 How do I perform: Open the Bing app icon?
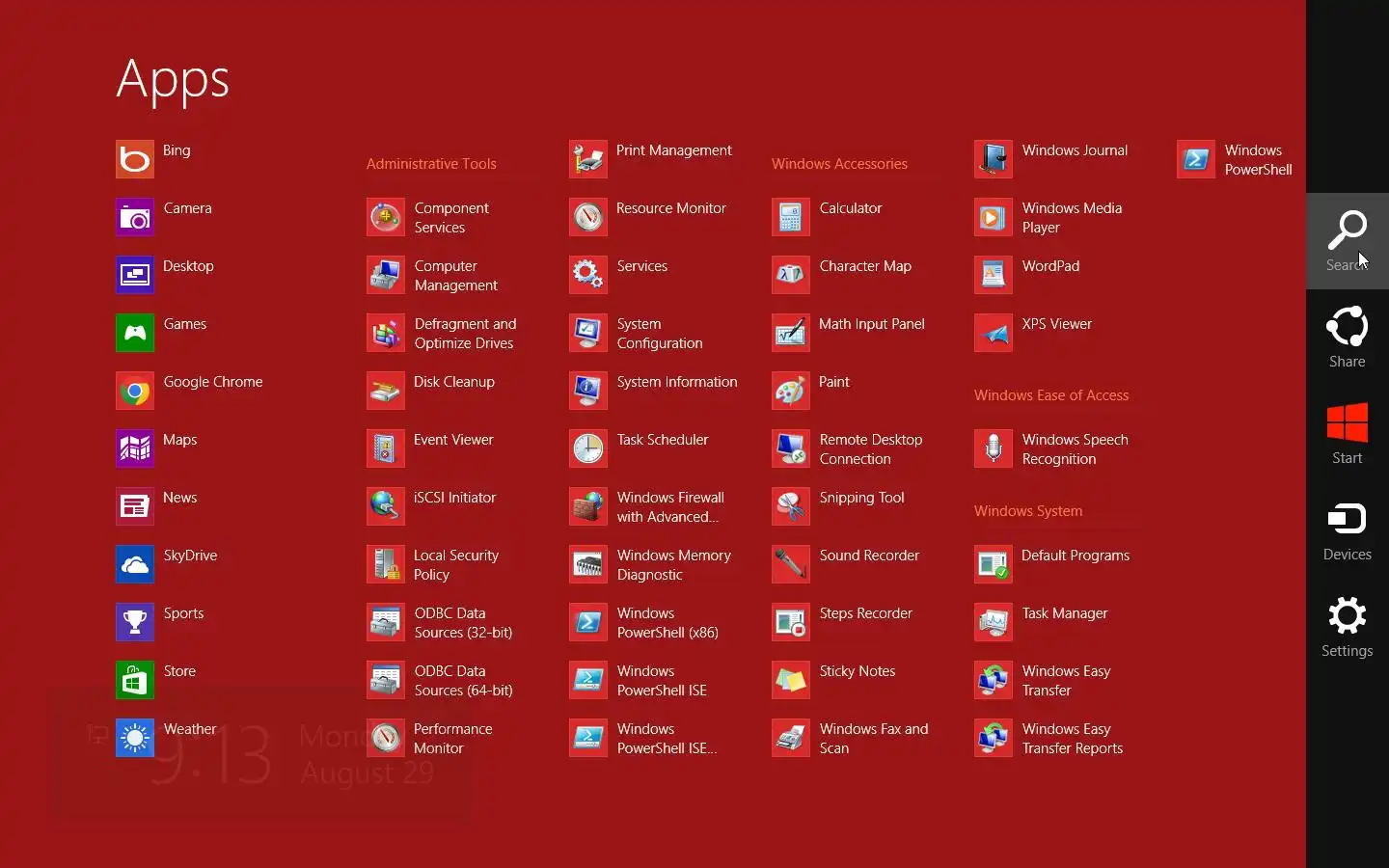[135, 159]
